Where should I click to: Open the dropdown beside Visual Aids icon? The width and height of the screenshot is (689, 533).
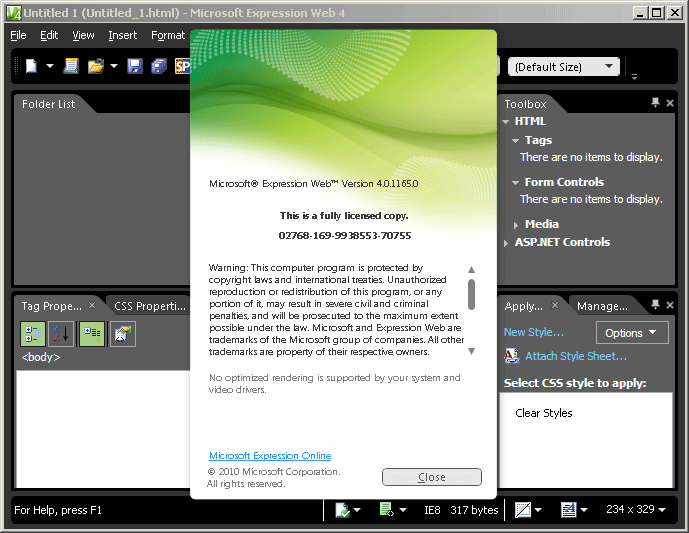pos(538,510)
